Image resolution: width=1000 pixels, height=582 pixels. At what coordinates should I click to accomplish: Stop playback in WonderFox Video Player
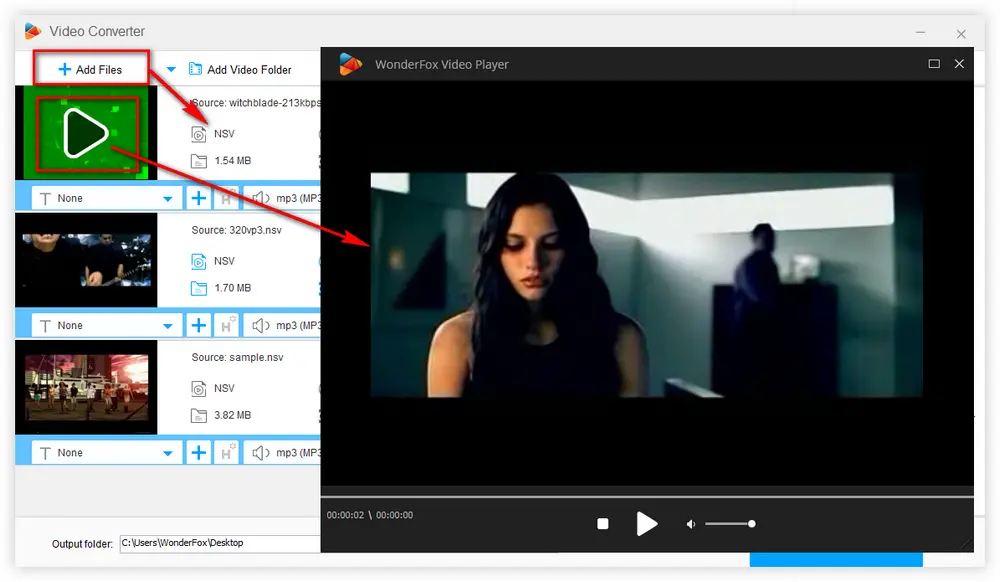coord(603,524)
